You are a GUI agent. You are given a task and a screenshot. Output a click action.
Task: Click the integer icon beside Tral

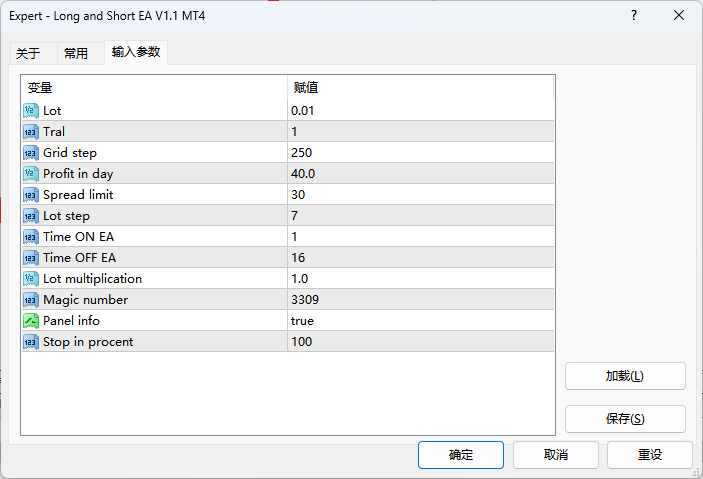[30, 132]
